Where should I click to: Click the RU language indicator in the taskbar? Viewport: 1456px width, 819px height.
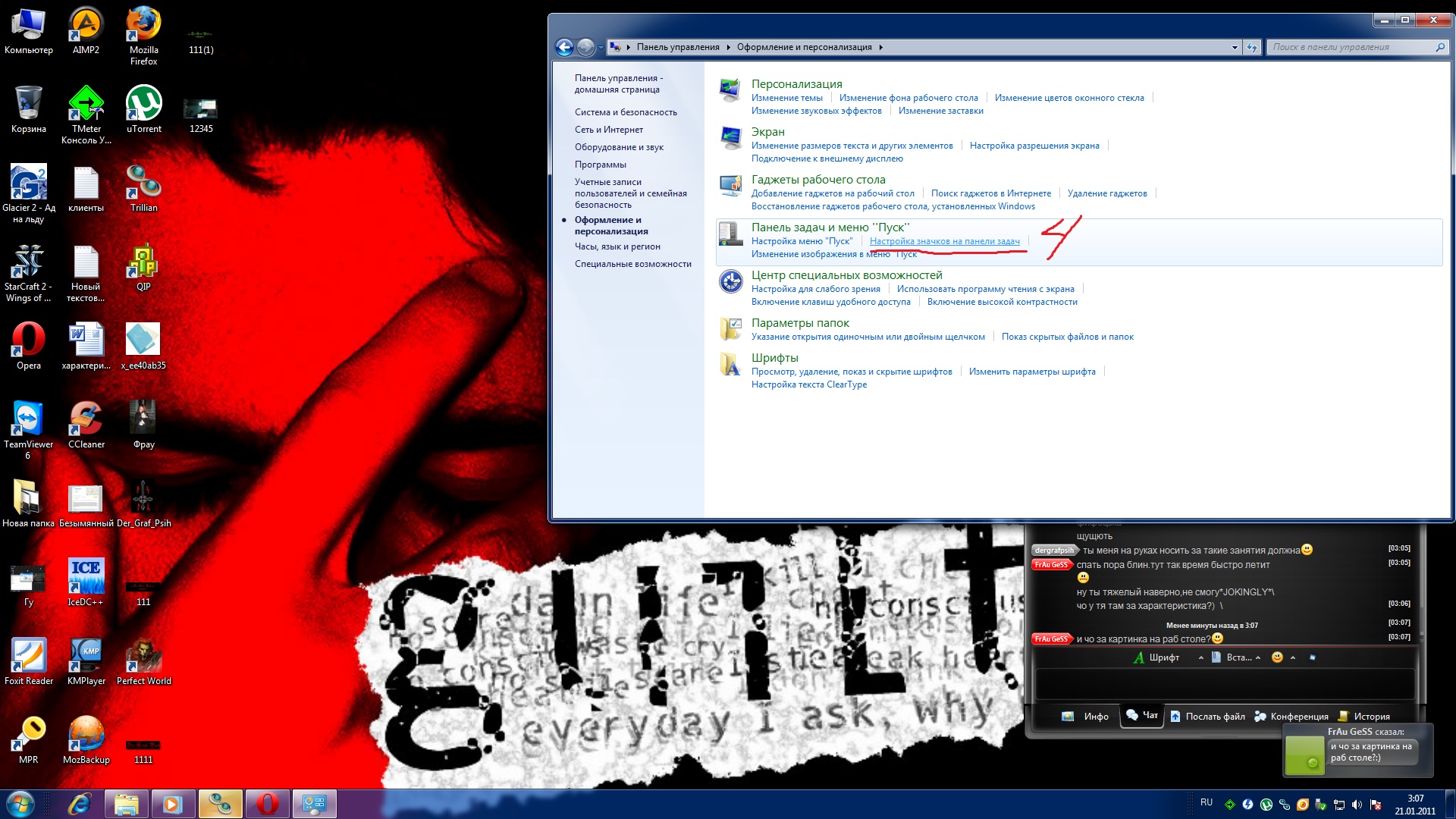(1207, 802)
